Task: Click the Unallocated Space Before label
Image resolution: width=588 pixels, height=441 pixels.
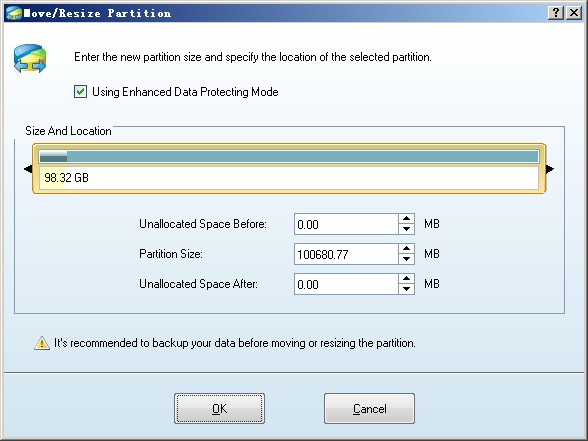Action: coord(203,224)
